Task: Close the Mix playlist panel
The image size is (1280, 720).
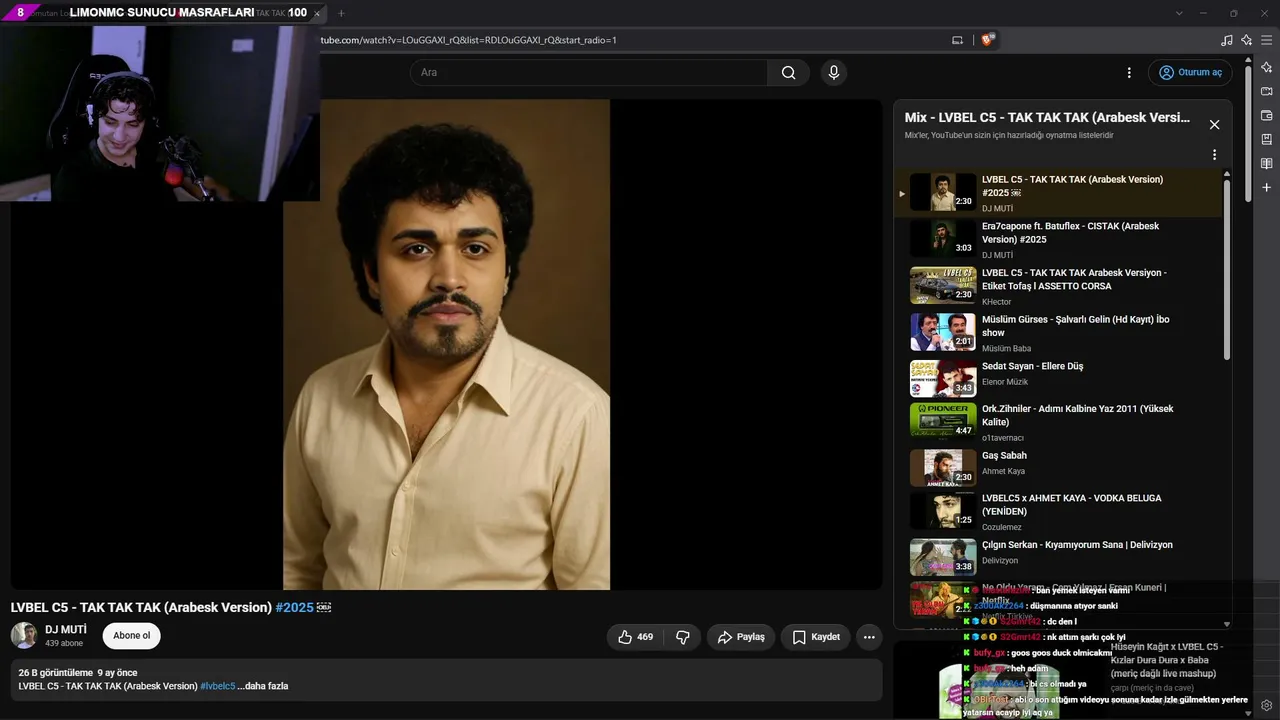Action: click(1214, 125)
